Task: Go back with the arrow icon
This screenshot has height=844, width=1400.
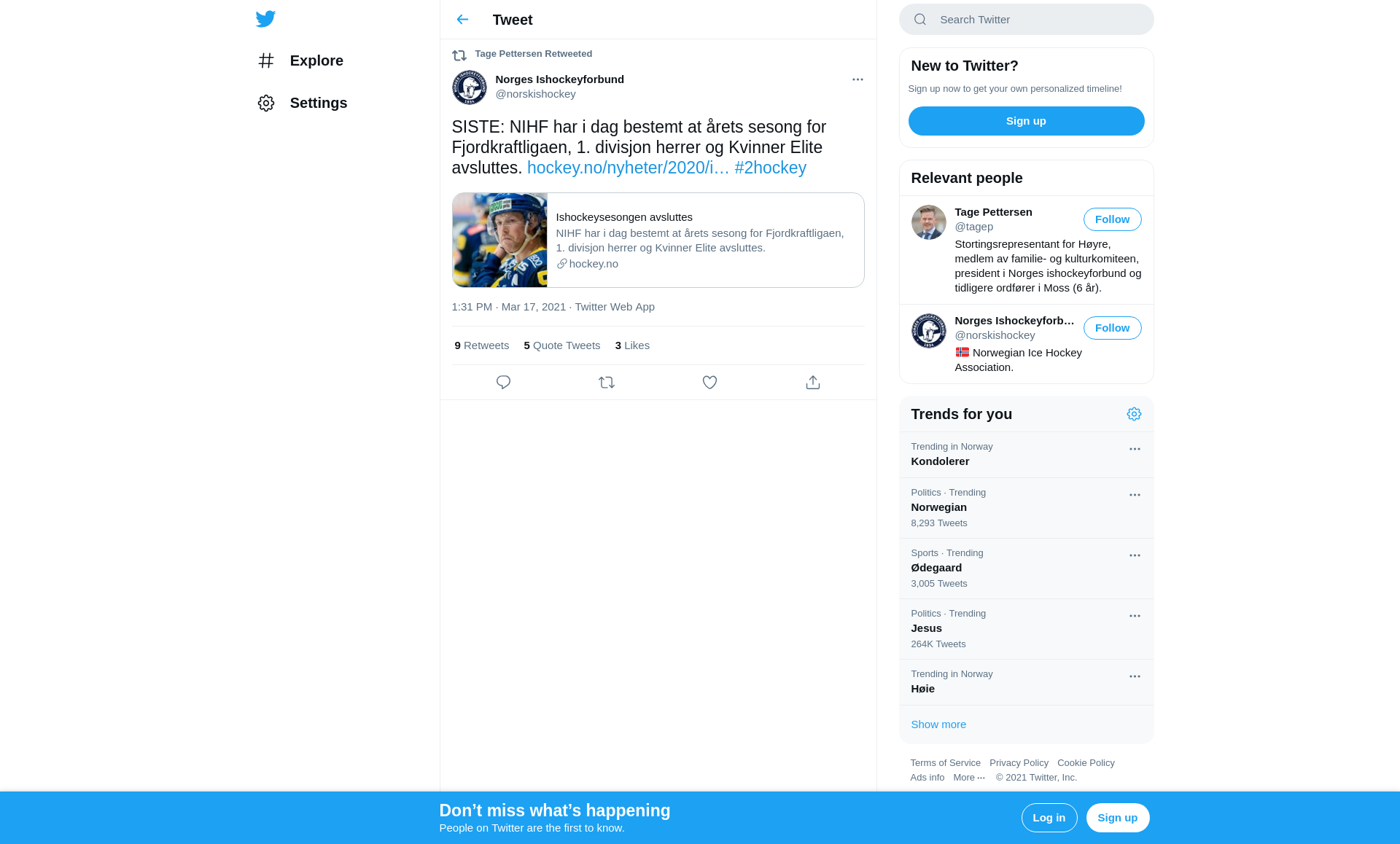Action: [x=462, y=20]
